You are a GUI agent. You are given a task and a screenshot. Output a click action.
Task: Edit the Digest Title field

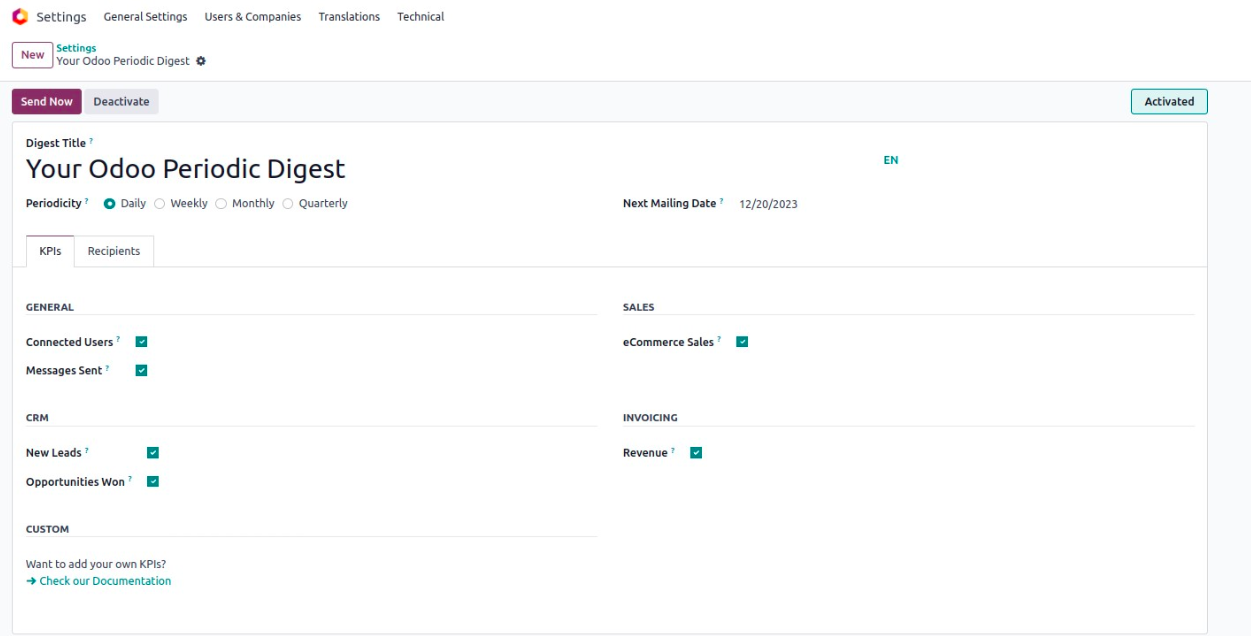point(450,169)
